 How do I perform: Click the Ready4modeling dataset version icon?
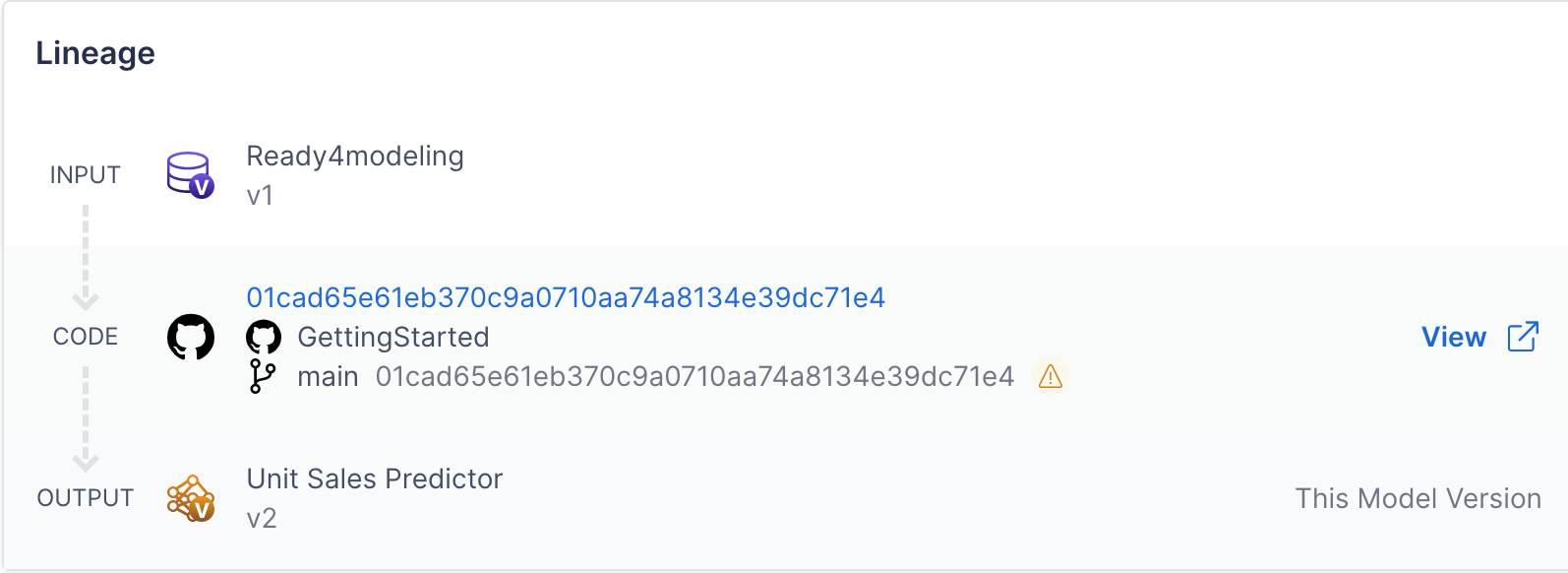[190, 175]
